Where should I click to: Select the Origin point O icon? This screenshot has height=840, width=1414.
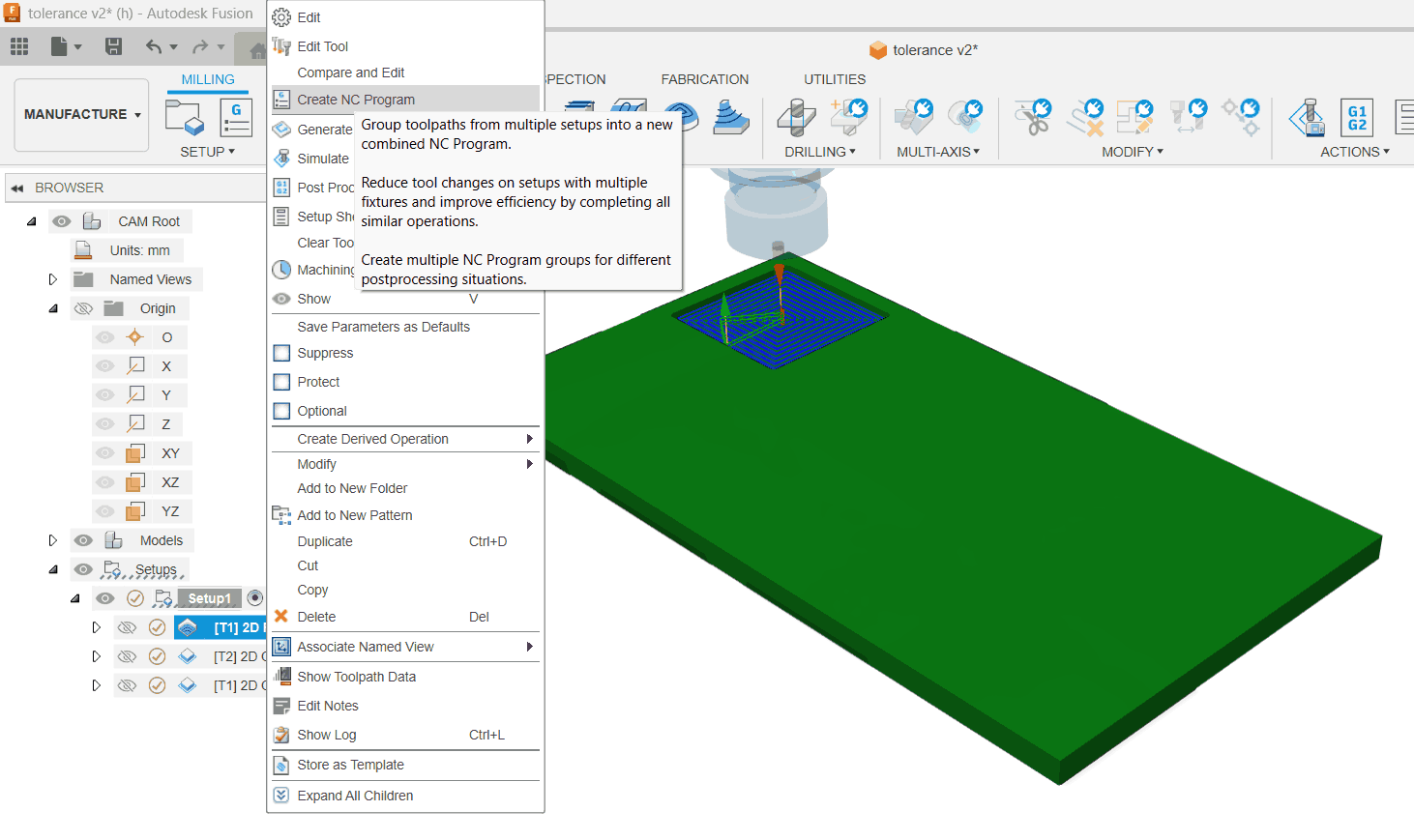click(134, 337)
